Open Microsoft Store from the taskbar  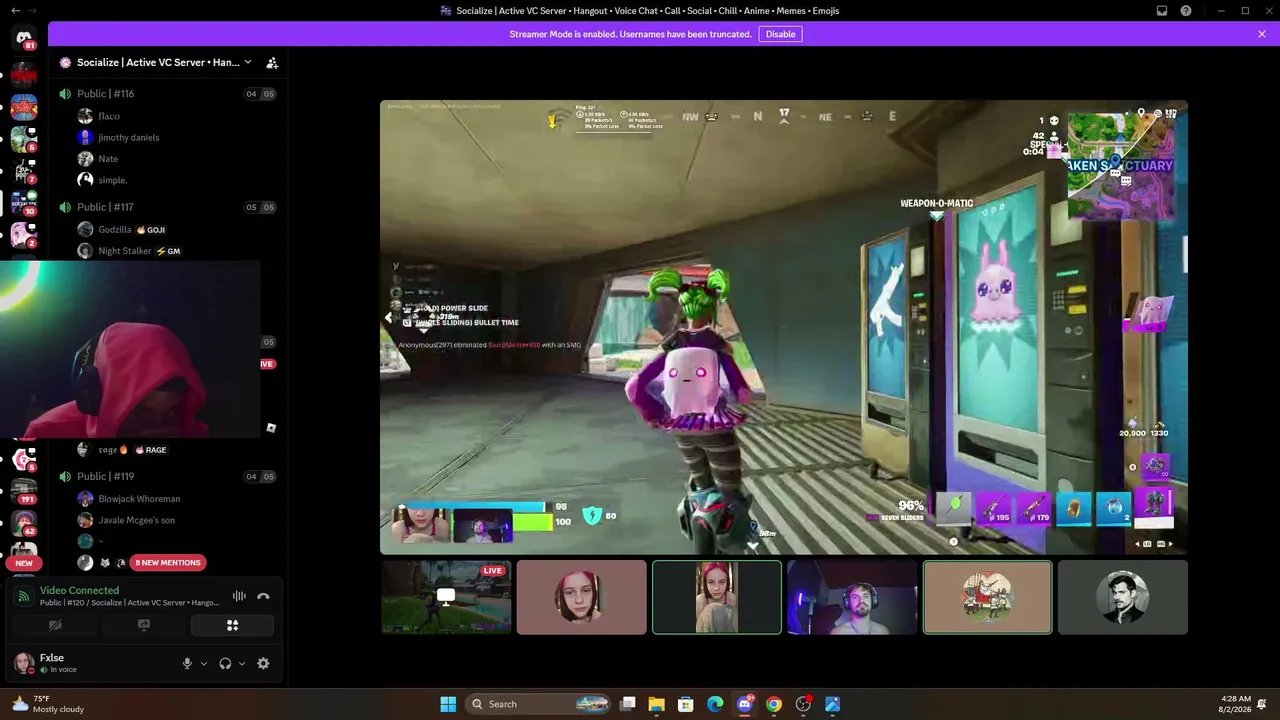pyautogui.click(x=686, y=704)
